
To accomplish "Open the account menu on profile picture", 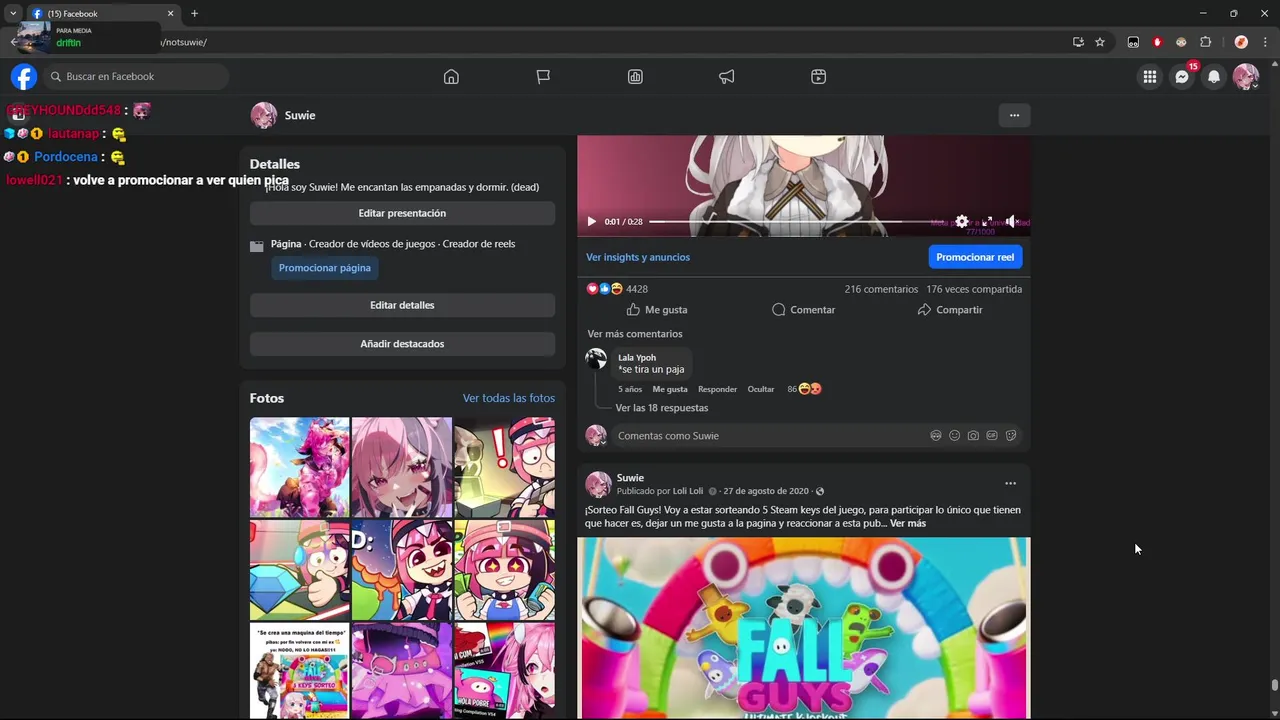I will click(x=1246, y=77).
